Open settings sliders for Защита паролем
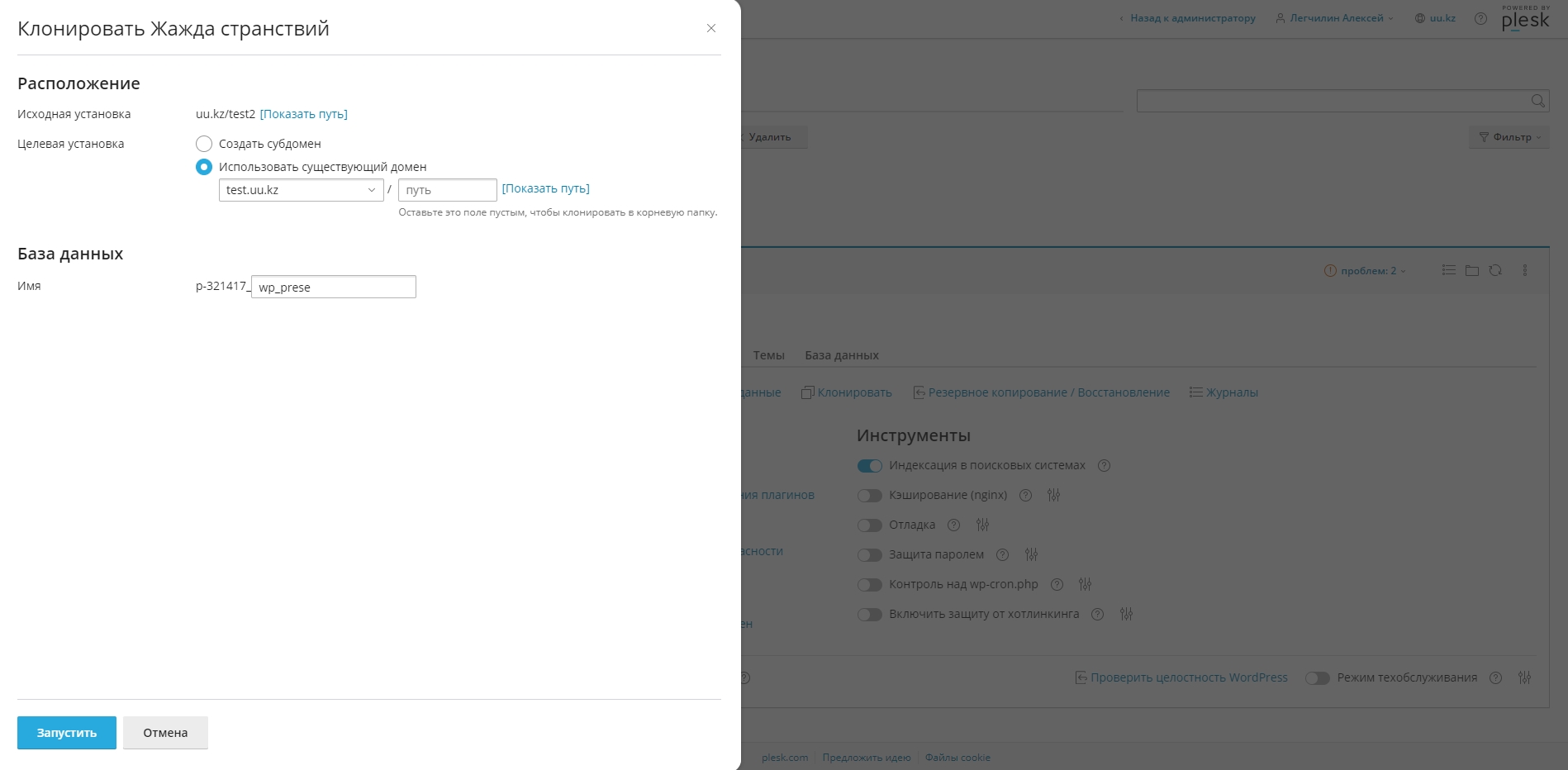The width and height of the screenshot is (1568, 770). [1031, 554]
